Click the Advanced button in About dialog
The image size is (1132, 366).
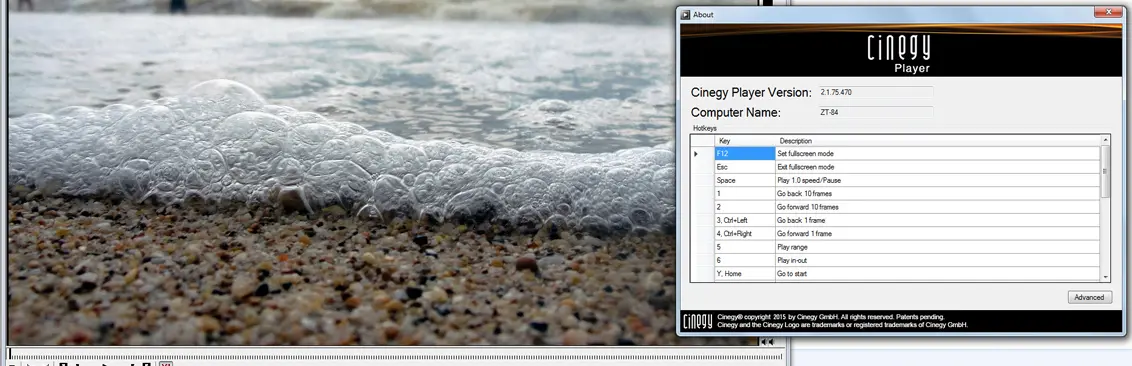[x=1089, y=297]
